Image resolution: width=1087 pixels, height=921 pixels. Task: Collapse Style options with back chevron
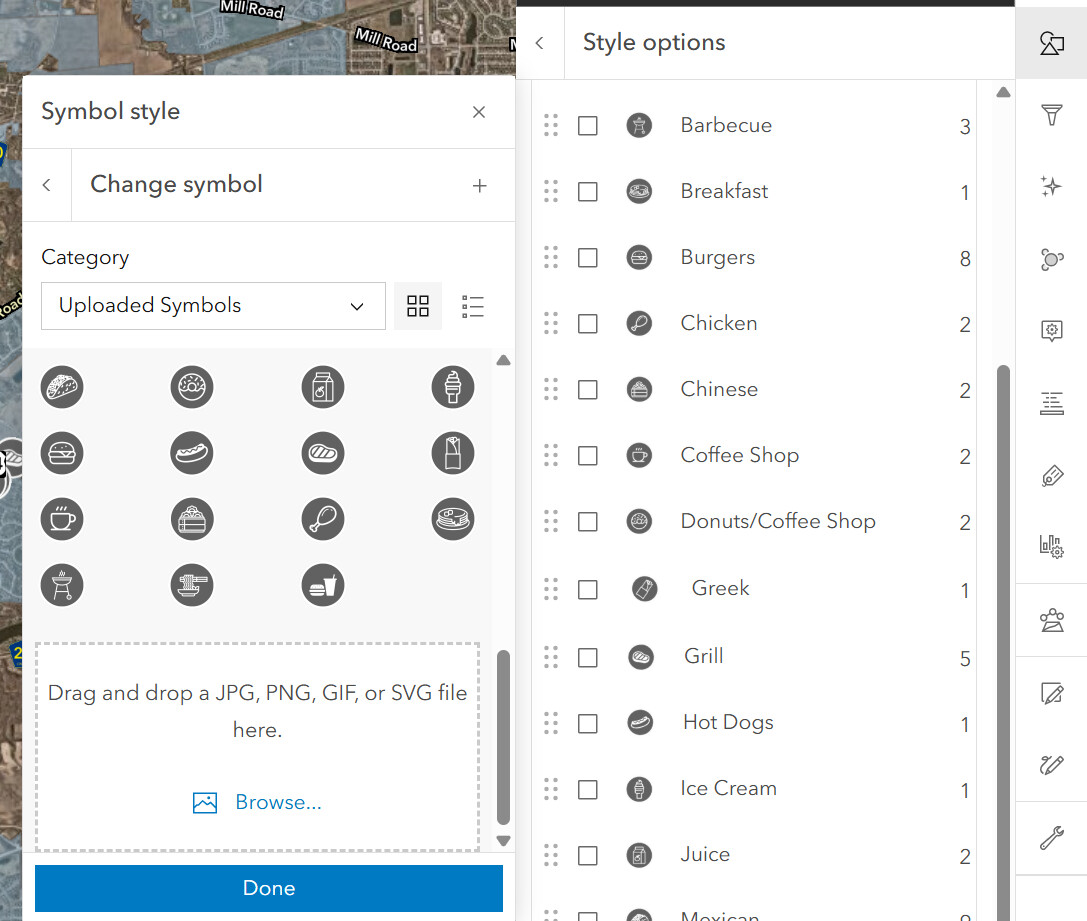pos(540,43)
